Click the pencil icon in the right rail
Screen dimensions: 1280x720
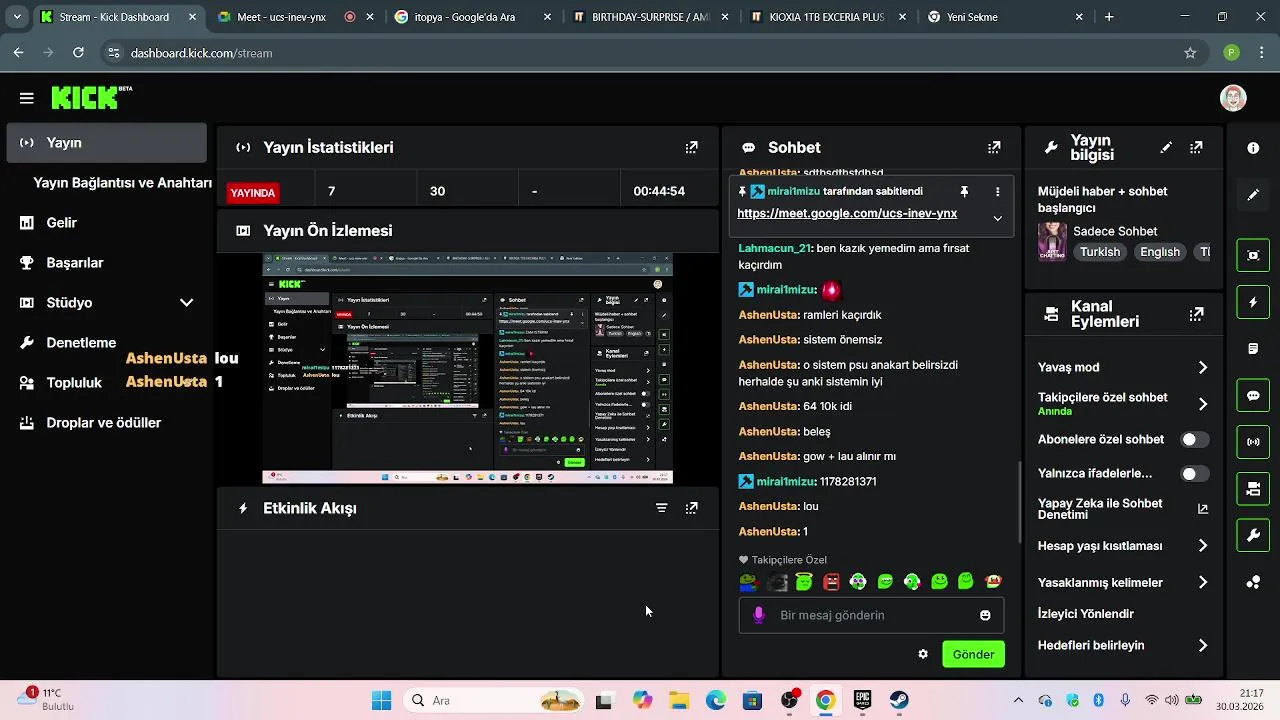tap(1253, 195)
